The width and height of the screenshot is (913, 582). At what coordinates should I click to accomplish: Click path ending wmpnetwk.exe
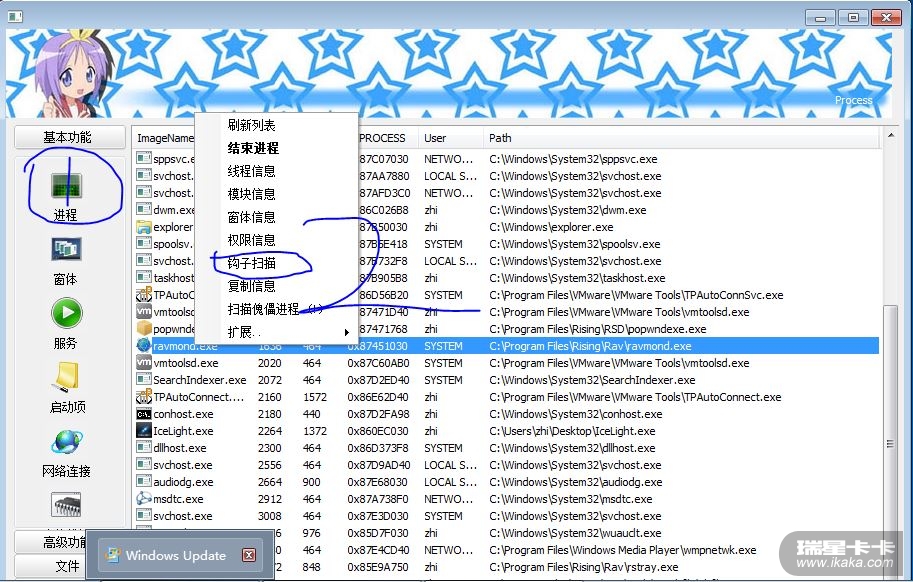point(622,549)
